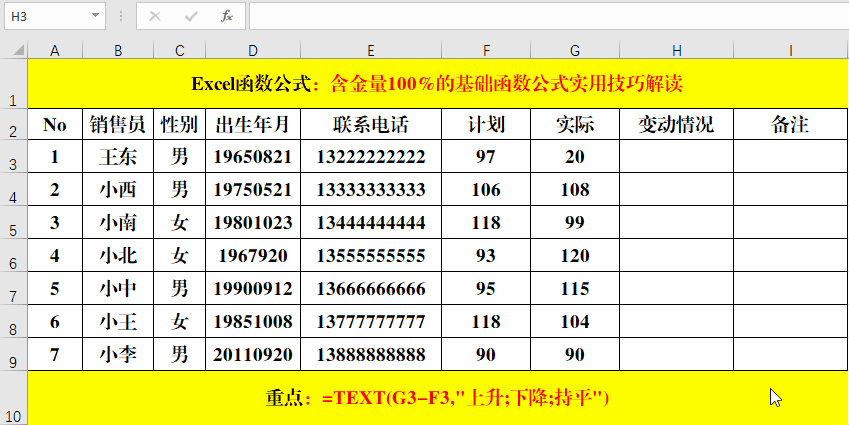This screenshot has width=849, height=425.
Task: Click birth date cell '1967920'
Action: tap(253, 256)
